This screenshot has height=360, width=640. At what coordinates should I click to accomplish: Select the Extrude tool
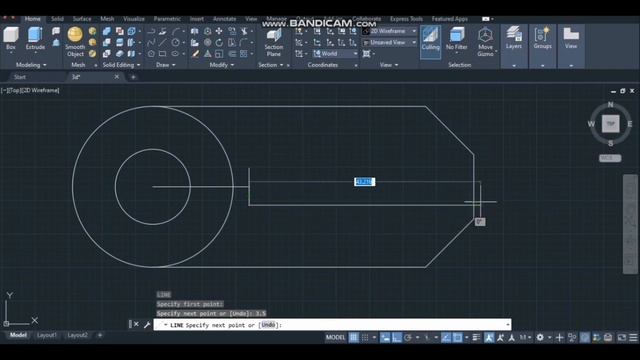(x=35, y=38)
